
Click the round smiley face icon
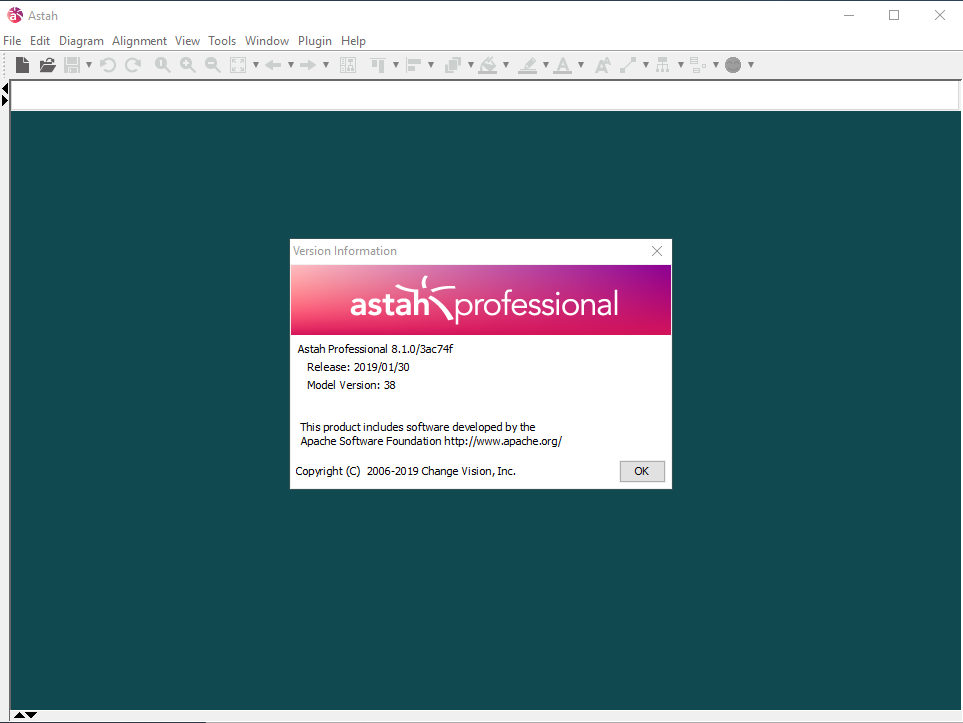pyautogui.click(x=733, y=64)
